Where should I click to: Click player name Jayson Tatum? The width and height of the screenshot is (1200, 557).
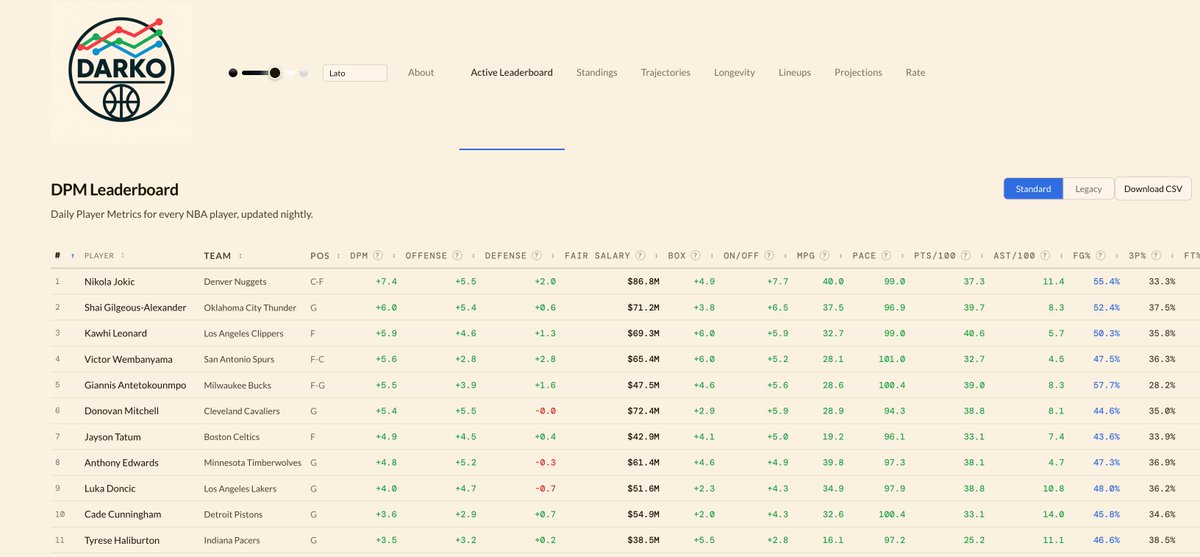click(113, 437)
